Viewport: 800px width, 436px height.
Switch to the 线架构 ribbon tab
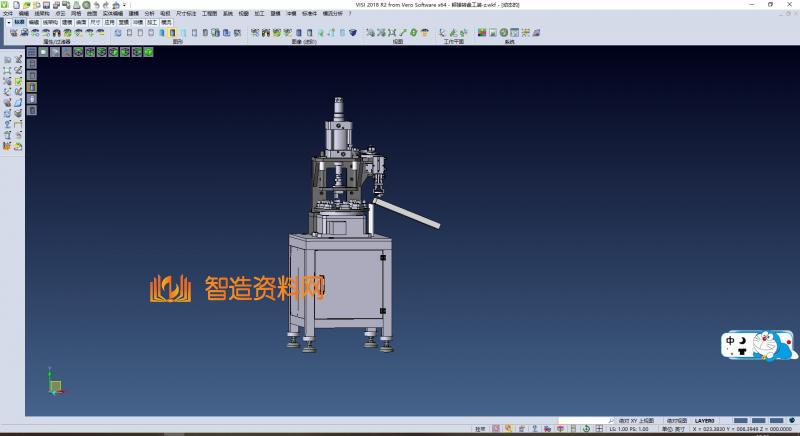[50, 21]
